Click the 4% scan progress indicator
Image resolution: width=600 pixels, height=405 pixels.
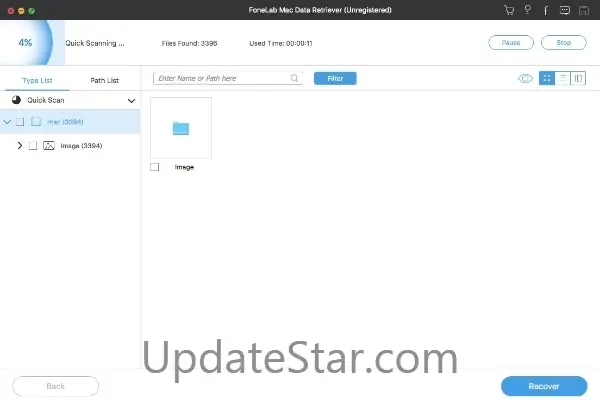[25, 42]
